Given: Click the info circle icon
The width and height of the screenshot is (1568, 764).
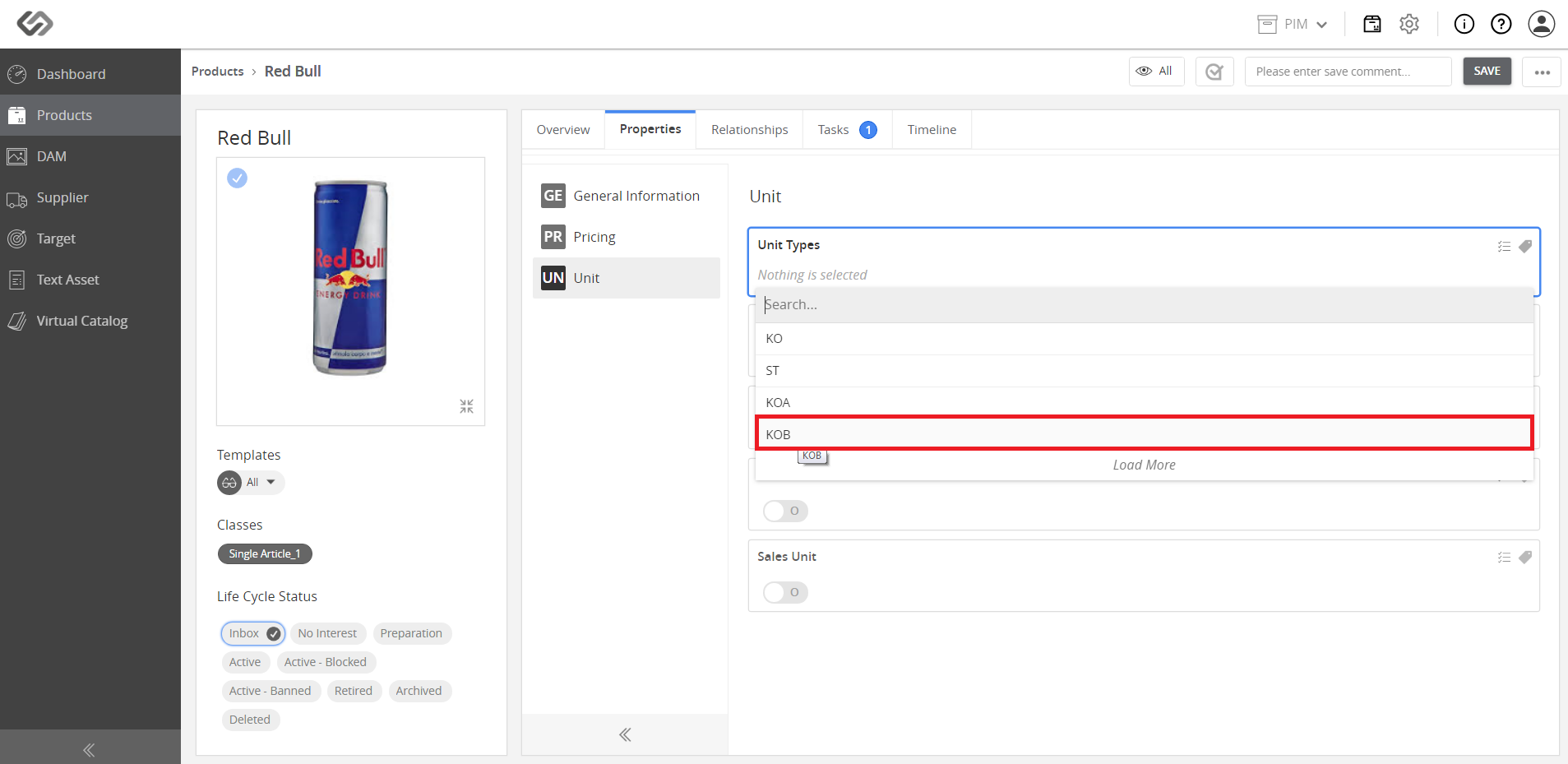Looking at the screenshot, I should pos(1464,24).
